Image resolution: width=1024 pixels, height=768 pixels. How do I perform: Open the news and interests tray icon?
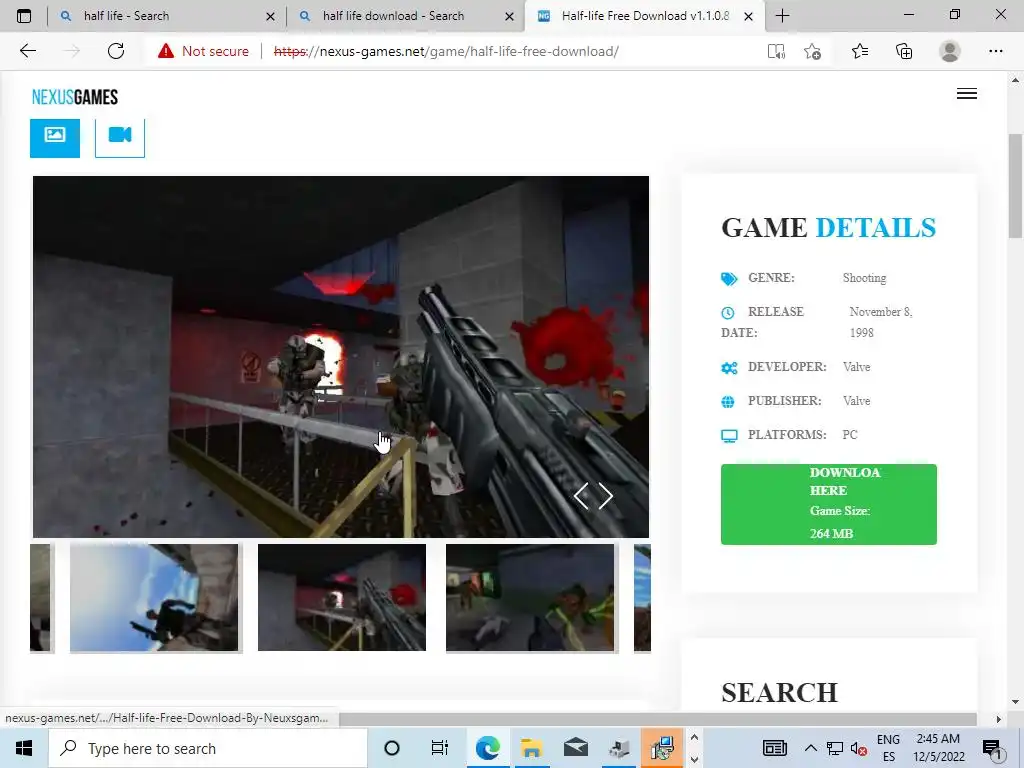pos(775,748)
